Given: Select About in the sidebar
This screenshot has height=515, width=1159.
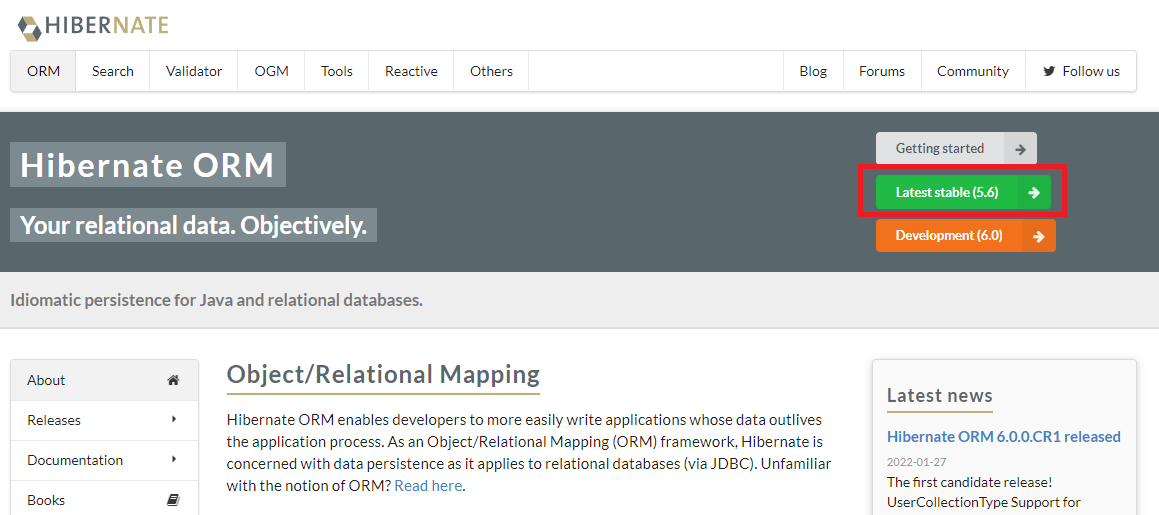Looking at the screenshot, I should click(104, 381).
